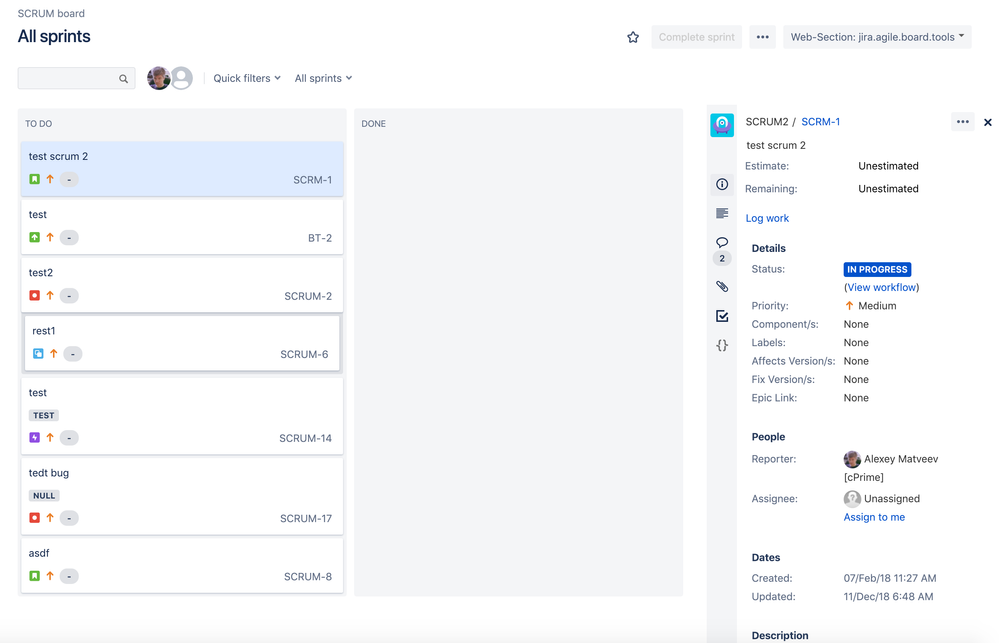Image resolution: width=999 pixels, height=643 pixels.
Task: Click the DONE column header
Action: (373, 124)
